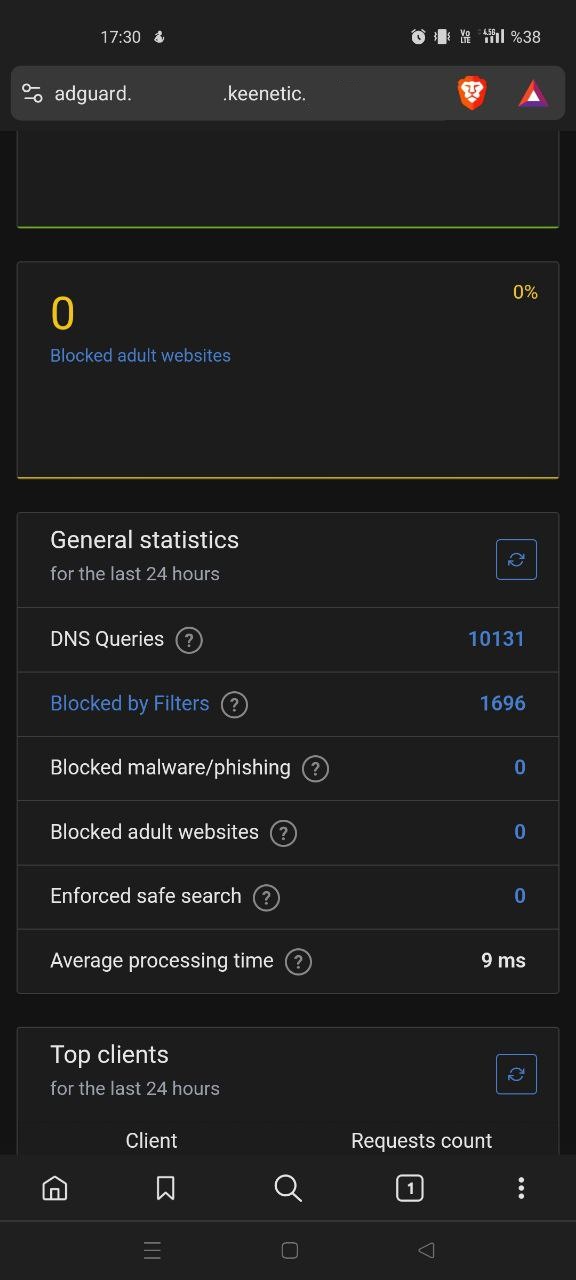
Task: Show help for Blocked adult websites row
Action: tap(283, 833)
